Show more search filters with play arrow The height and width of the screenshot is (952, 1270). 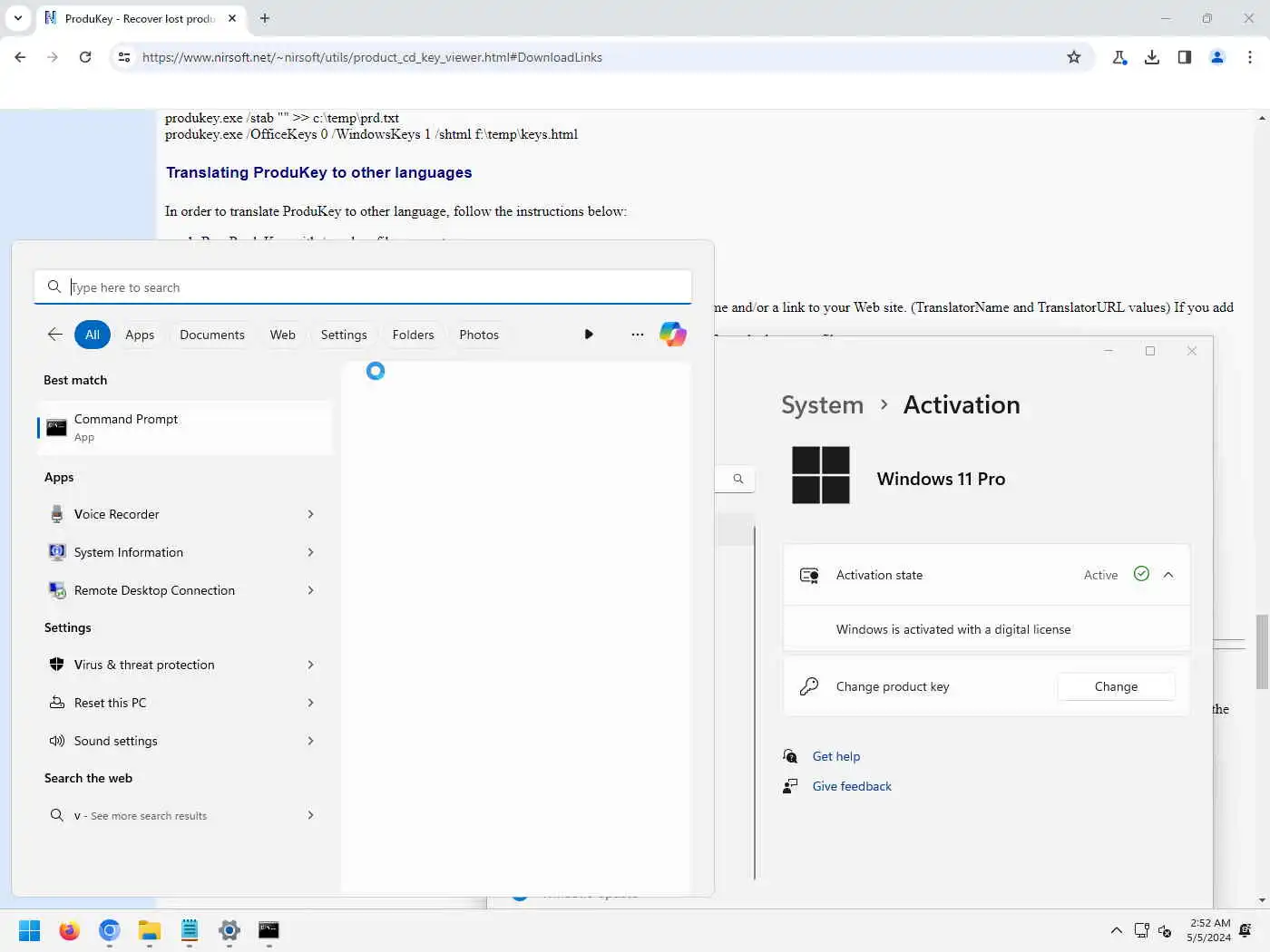(589, 335)
